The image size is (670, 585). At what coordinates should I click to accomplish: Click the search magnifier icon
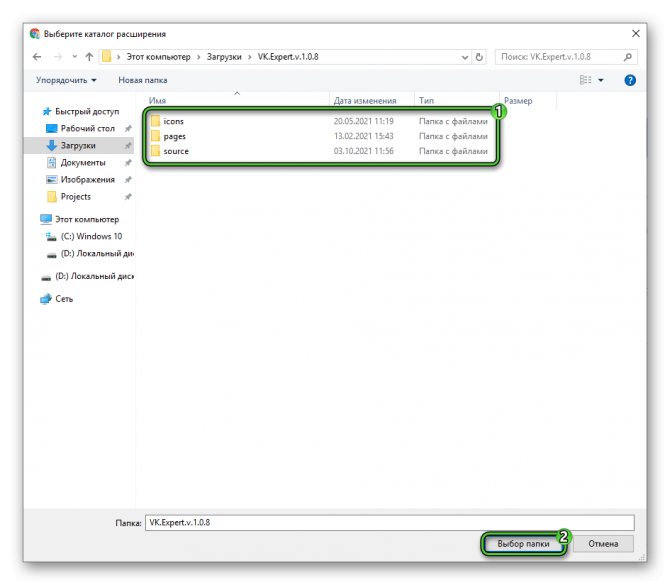[627, 57]
